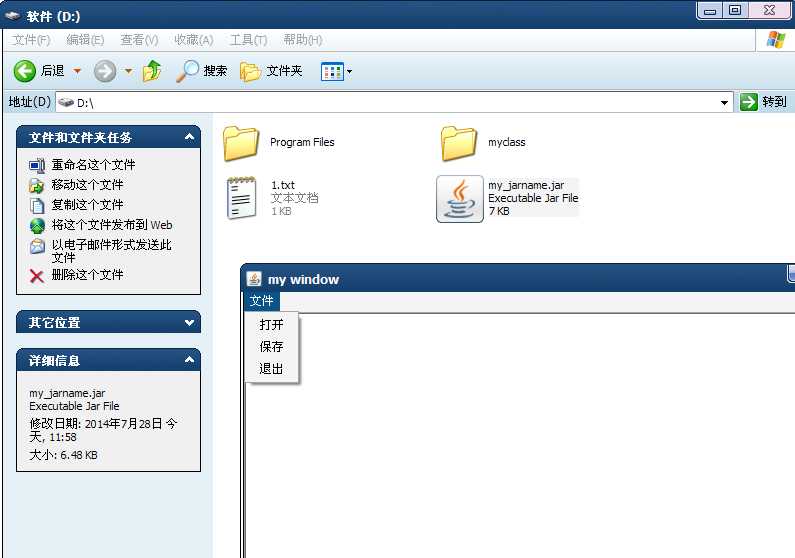The width and height of the screenshot is (795, 558).
Task: Select the 1.txt notepad file icon
Action: click(x=241, y=197)
